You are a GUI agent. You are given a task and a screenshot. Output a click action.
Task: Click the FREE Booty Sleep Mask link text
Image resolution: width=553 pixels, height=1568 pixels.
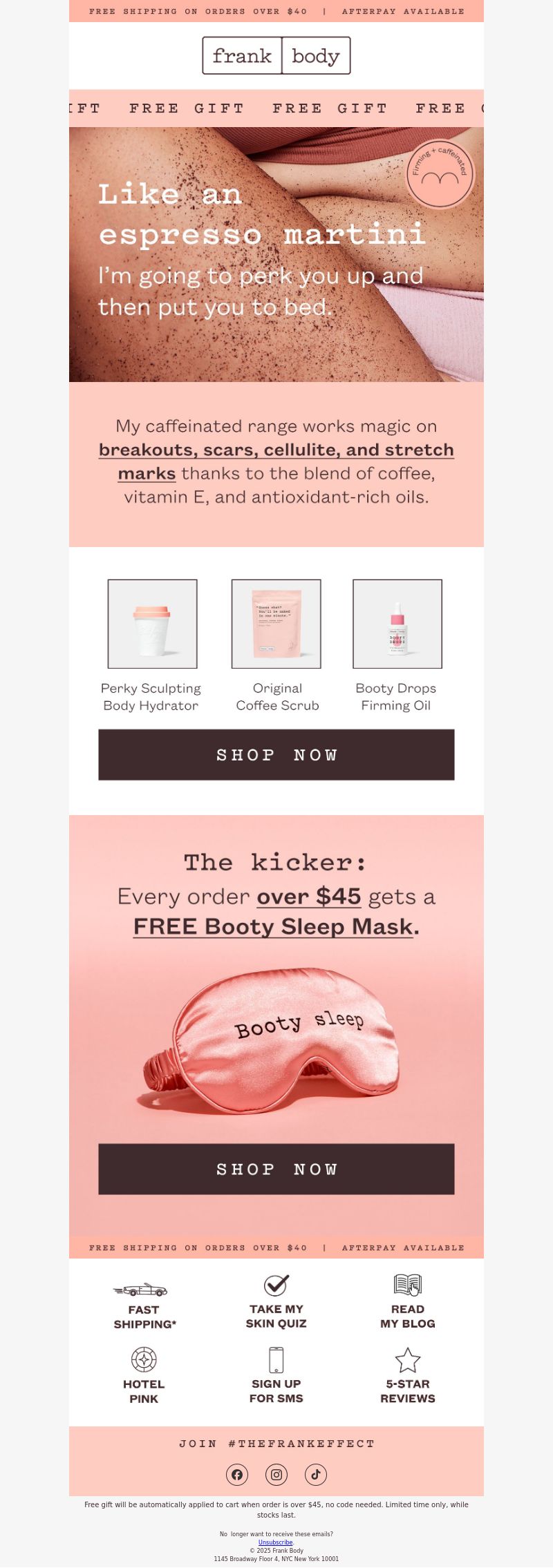pos(274,926)
